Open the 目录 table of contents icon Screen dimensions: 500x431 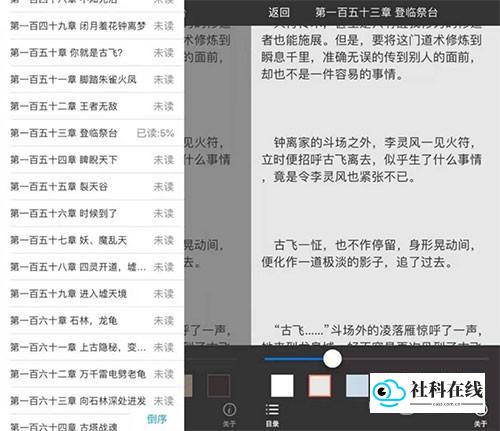pyautogui.click(x=272, y=415)
